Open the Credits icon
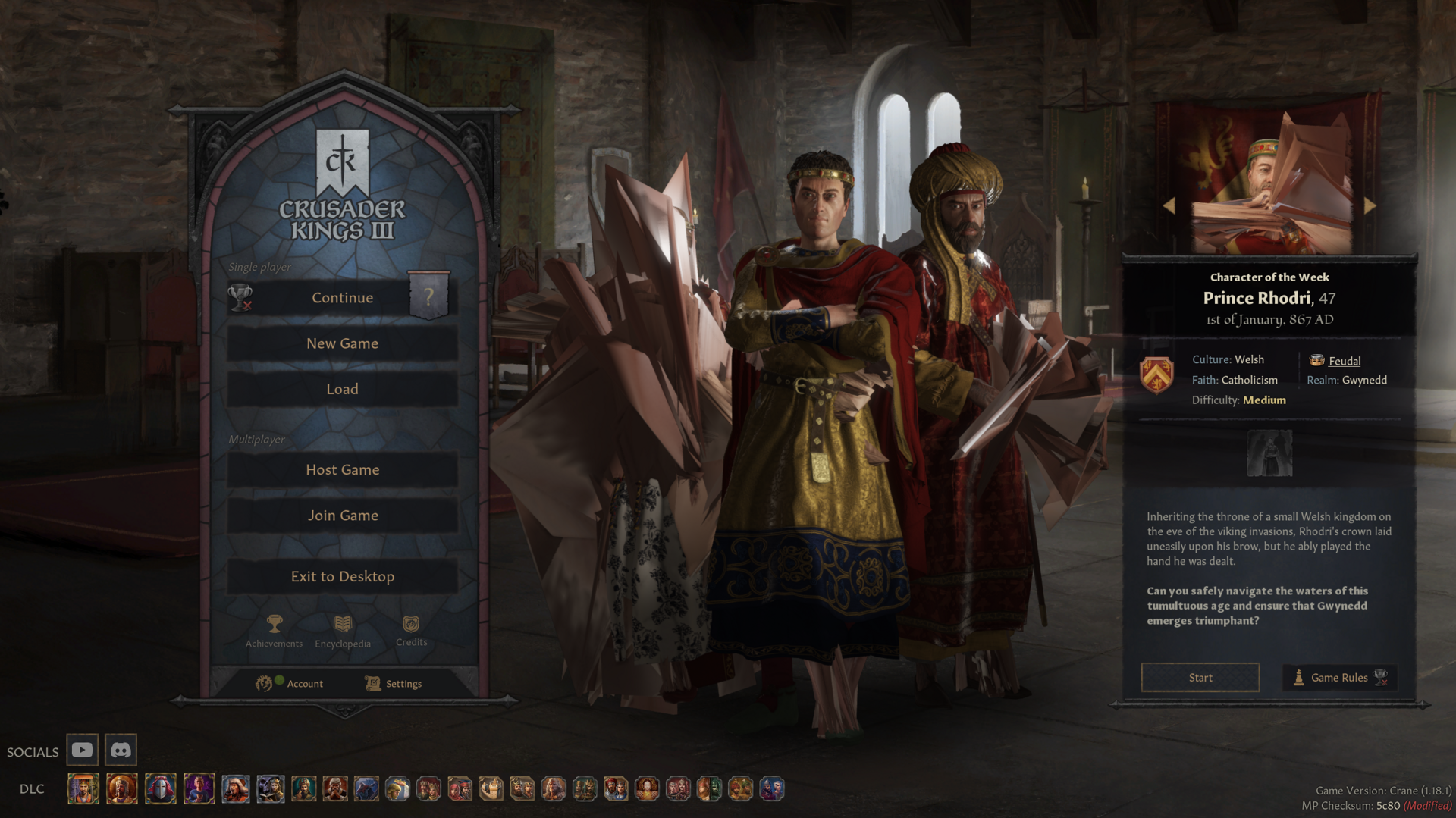Viewport: 1456px width, 818px height. (411, 631)
